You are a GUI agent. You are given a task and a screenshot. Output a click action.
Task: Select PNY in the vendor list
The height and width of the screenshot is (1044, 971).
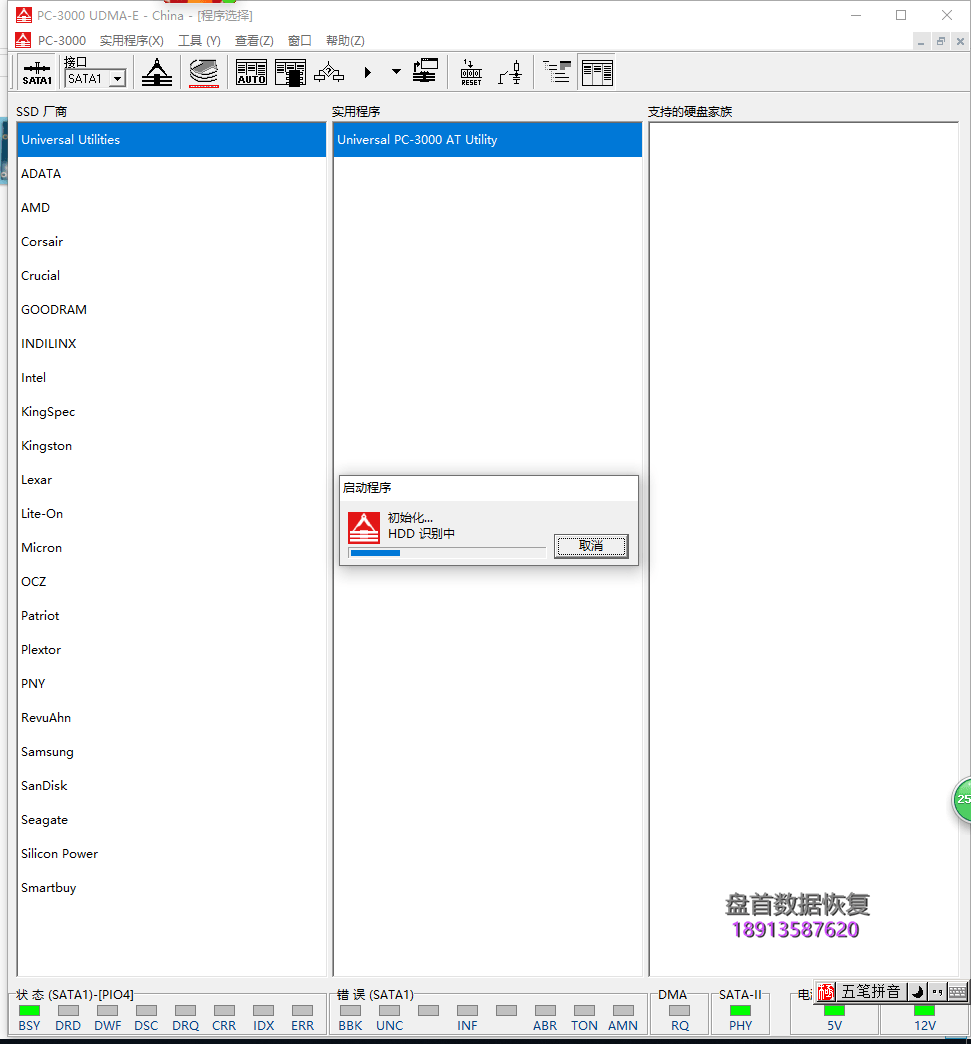coord(172,683)
